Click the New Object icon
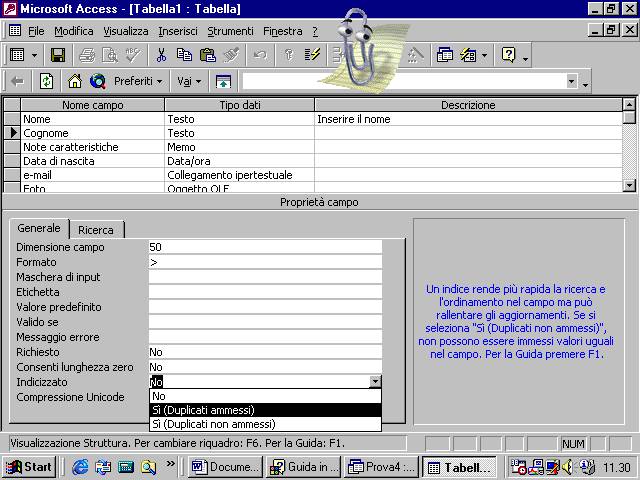The height and width of the screenshot is (480, 640). click(468, 55)
